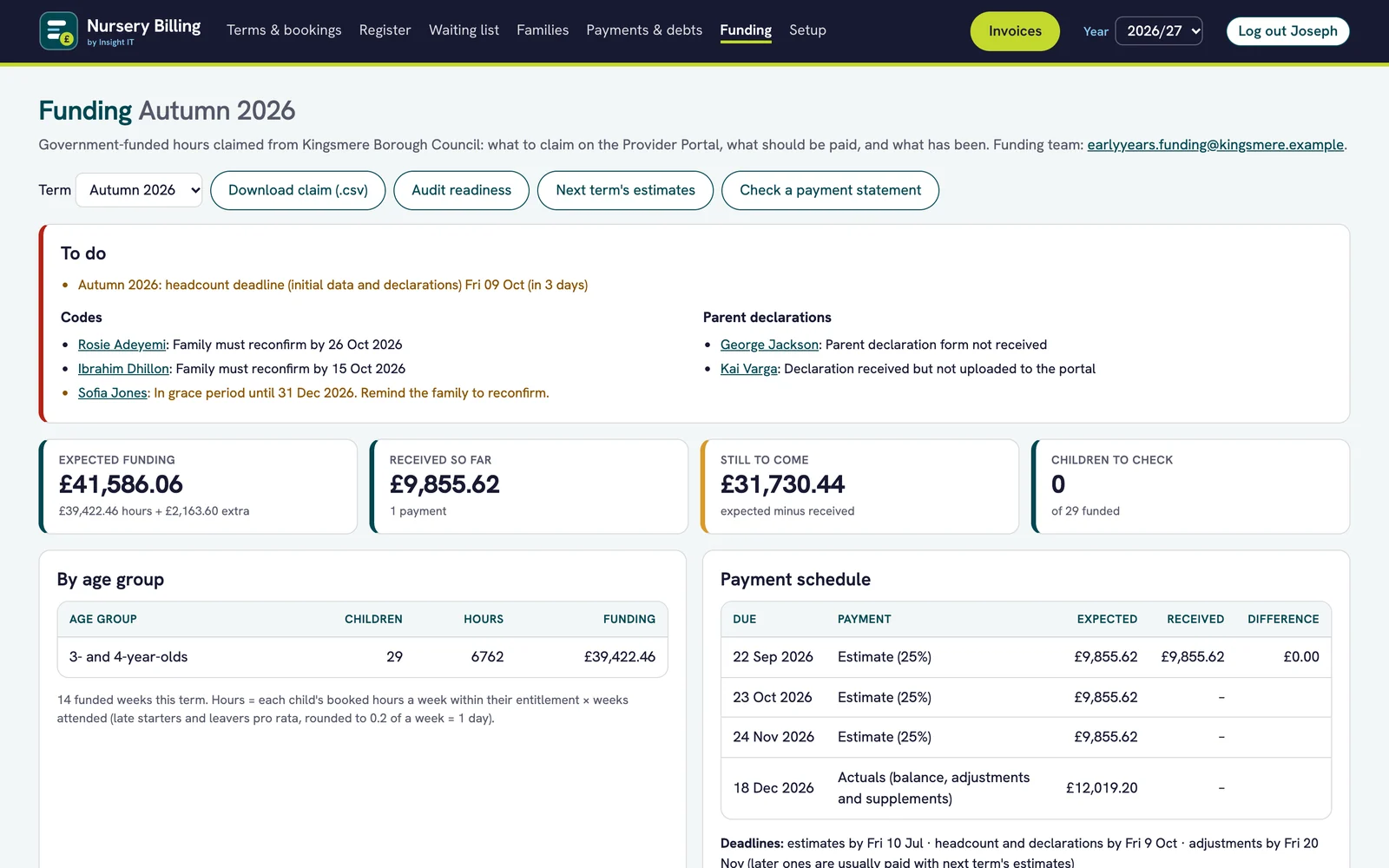
Task: Download claim (.csv) file
Action: (x=298, y=190)
